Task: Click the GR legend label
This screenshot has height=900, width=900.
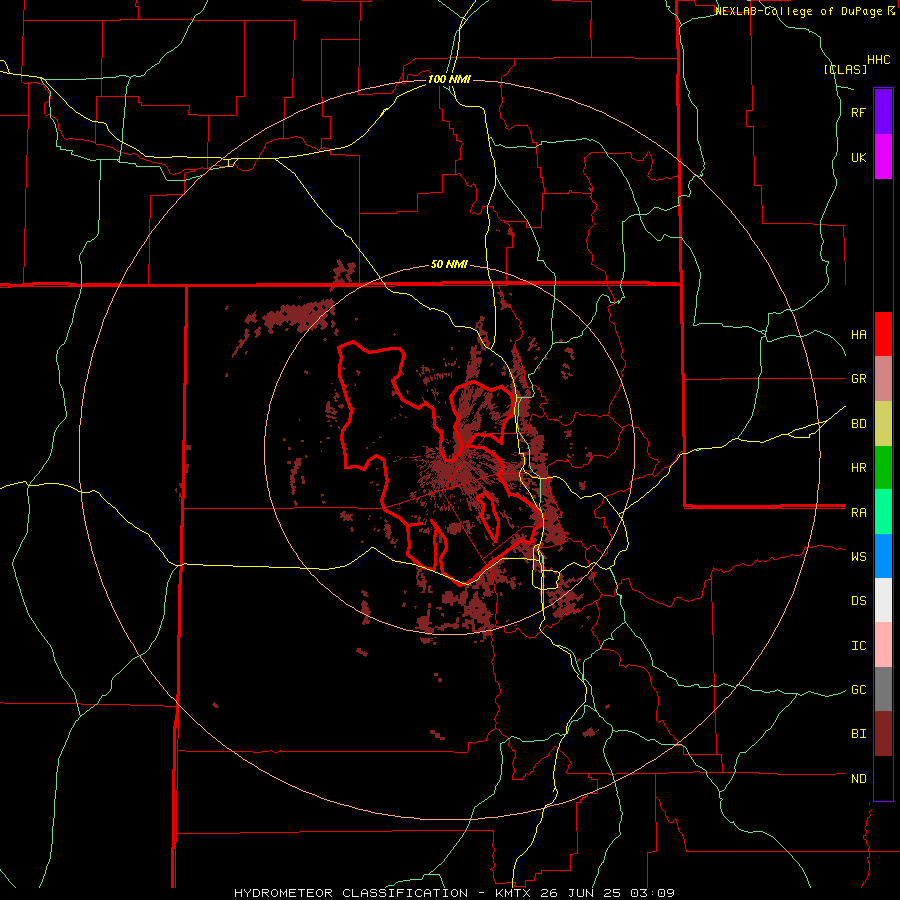Action: pos(859,379)
